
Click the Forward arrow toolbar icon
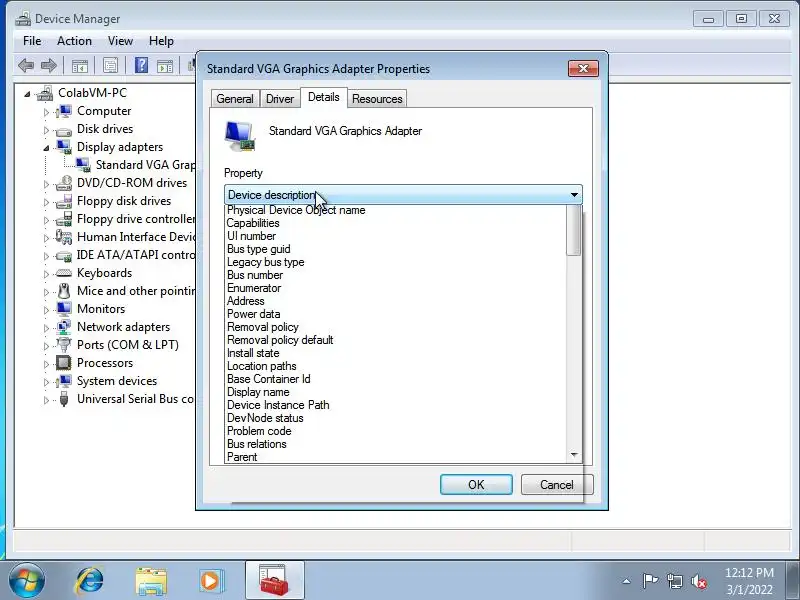48,65
